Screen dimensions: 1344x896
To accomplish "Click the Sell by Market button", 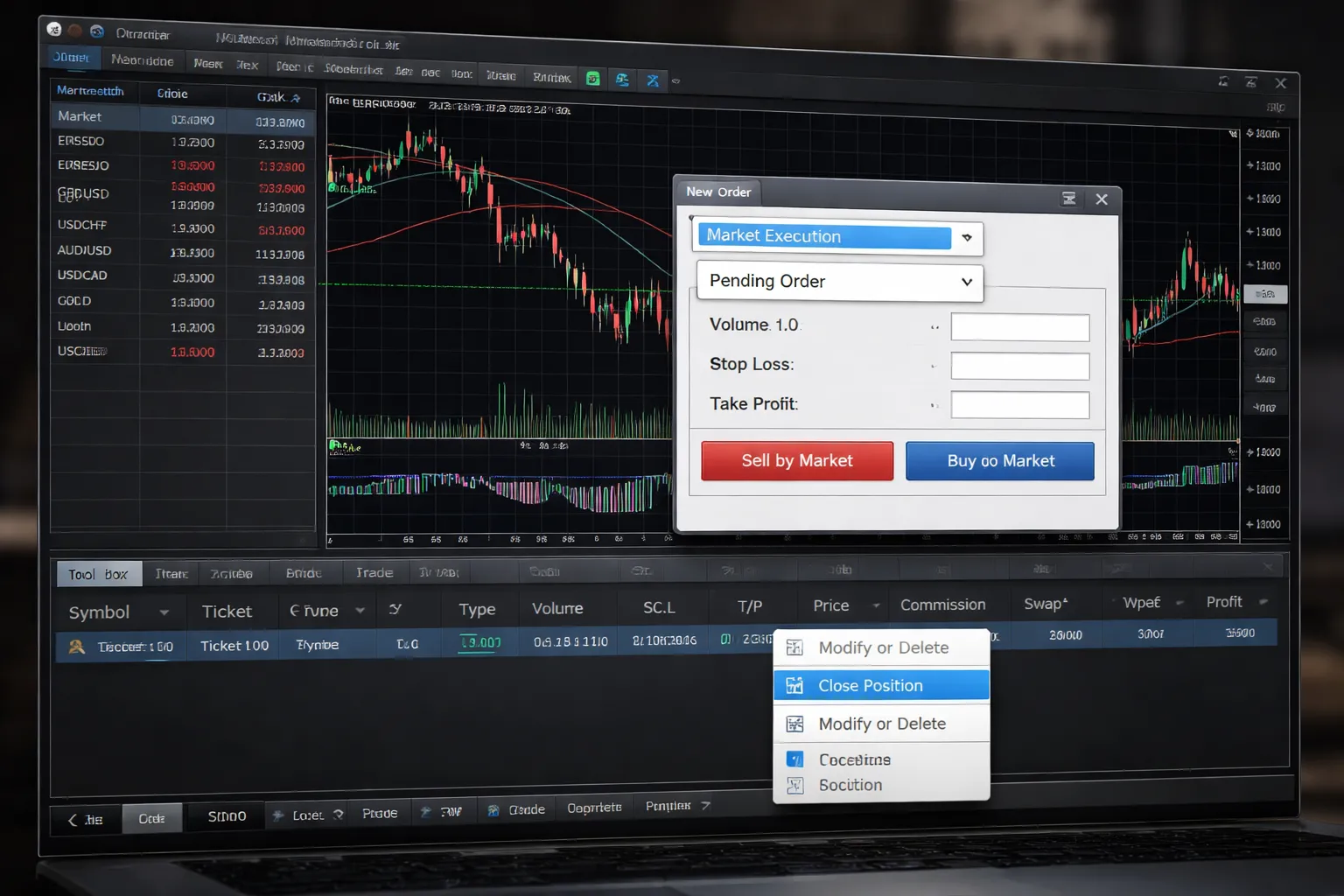I will click(x=797, y=460).
